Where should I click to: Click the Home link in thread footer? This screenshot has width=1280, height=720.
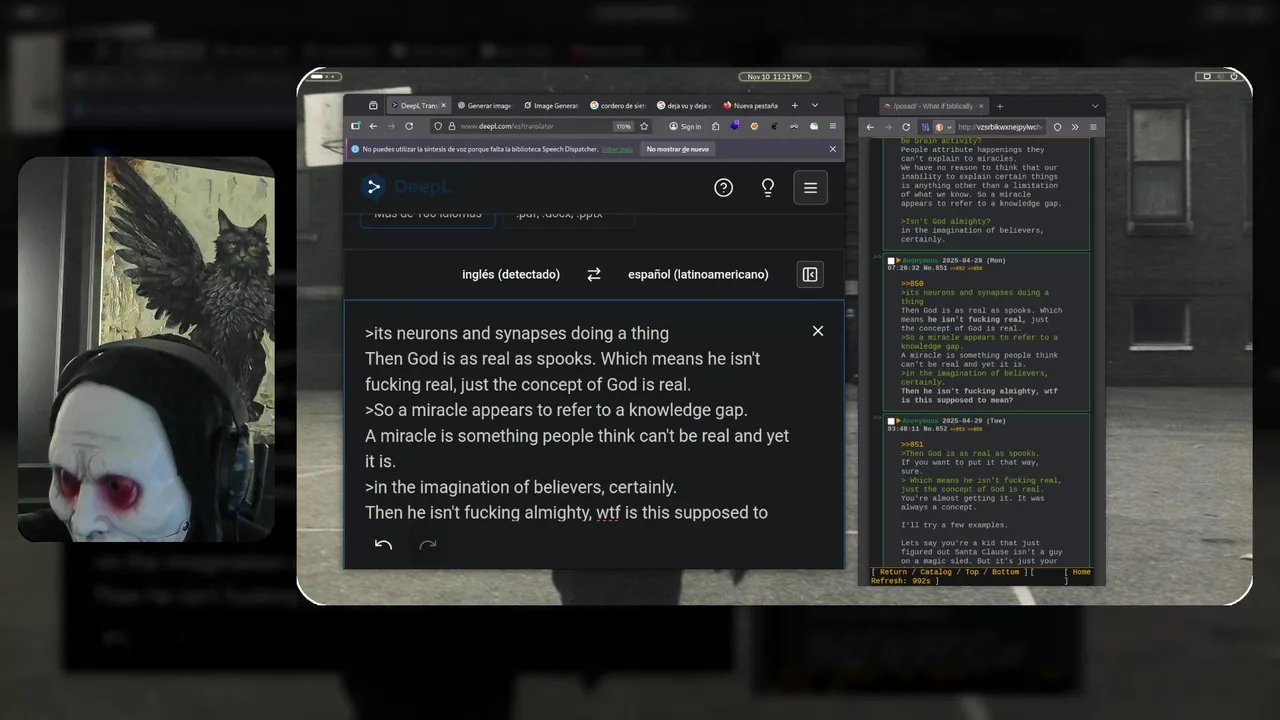coord(1082,572)
